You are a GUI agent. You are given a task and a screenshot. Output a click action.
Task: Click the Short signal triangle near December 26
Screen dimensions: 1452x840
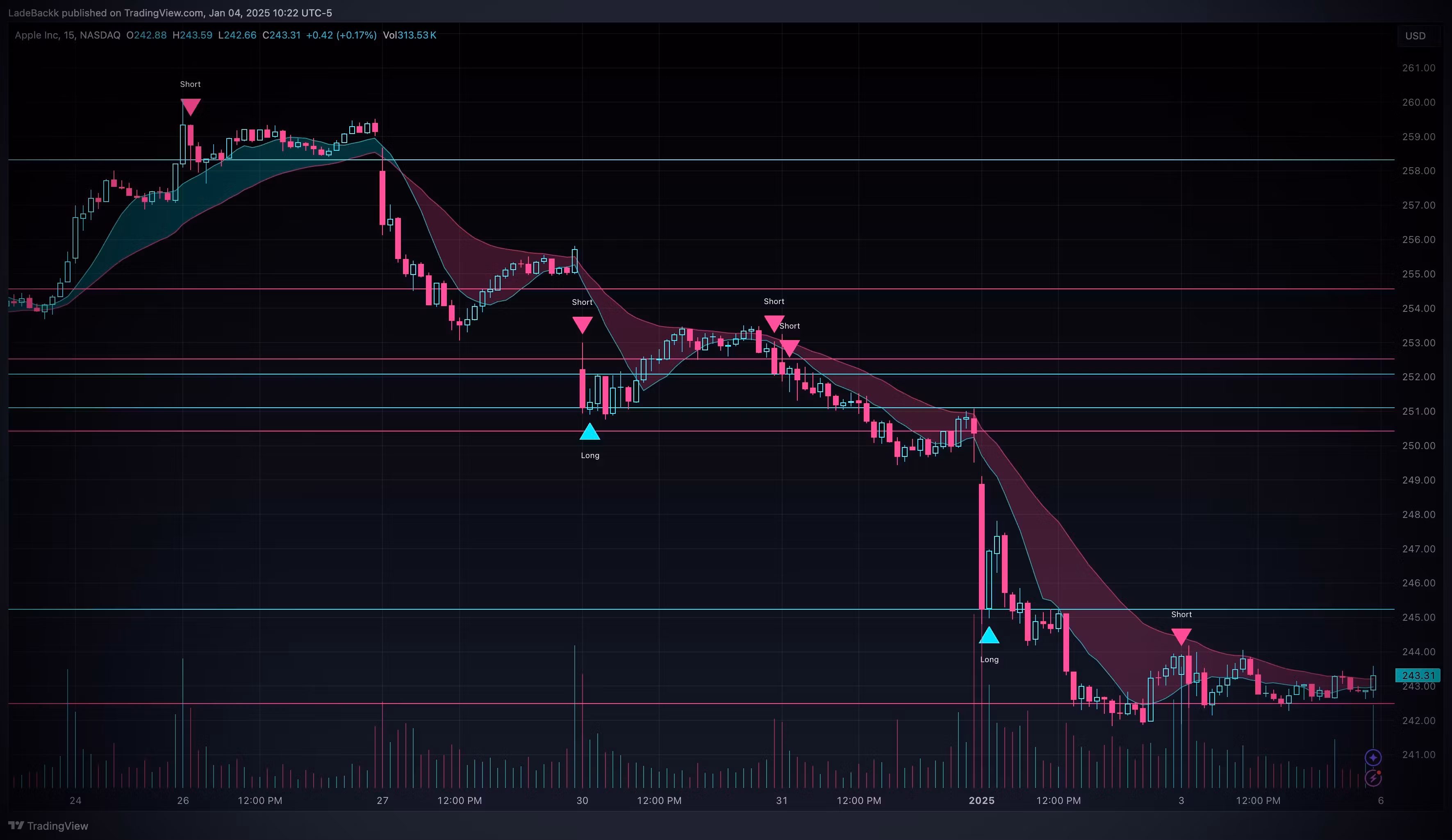[190, 106]
